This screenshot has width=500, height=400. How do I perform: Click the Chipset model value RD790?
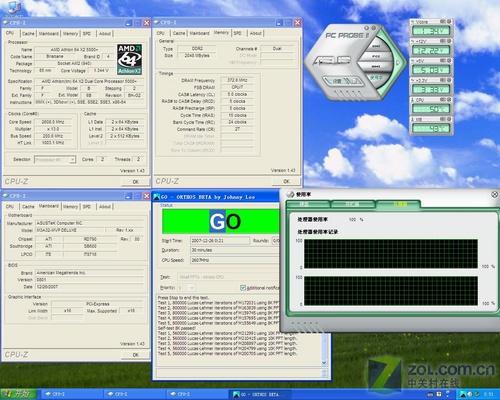click(x=90, y=239)
